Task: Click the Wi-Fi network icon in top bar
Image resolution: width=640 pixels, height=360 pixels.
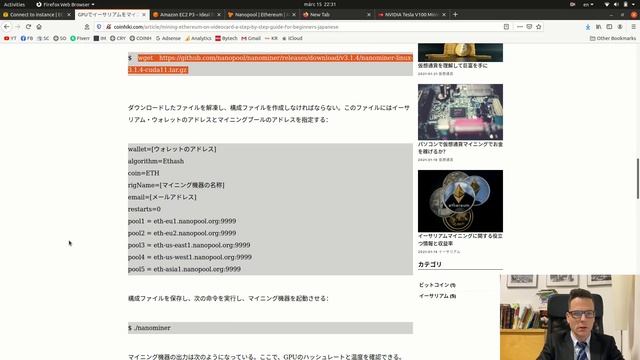Action: [x=607, y=4]
